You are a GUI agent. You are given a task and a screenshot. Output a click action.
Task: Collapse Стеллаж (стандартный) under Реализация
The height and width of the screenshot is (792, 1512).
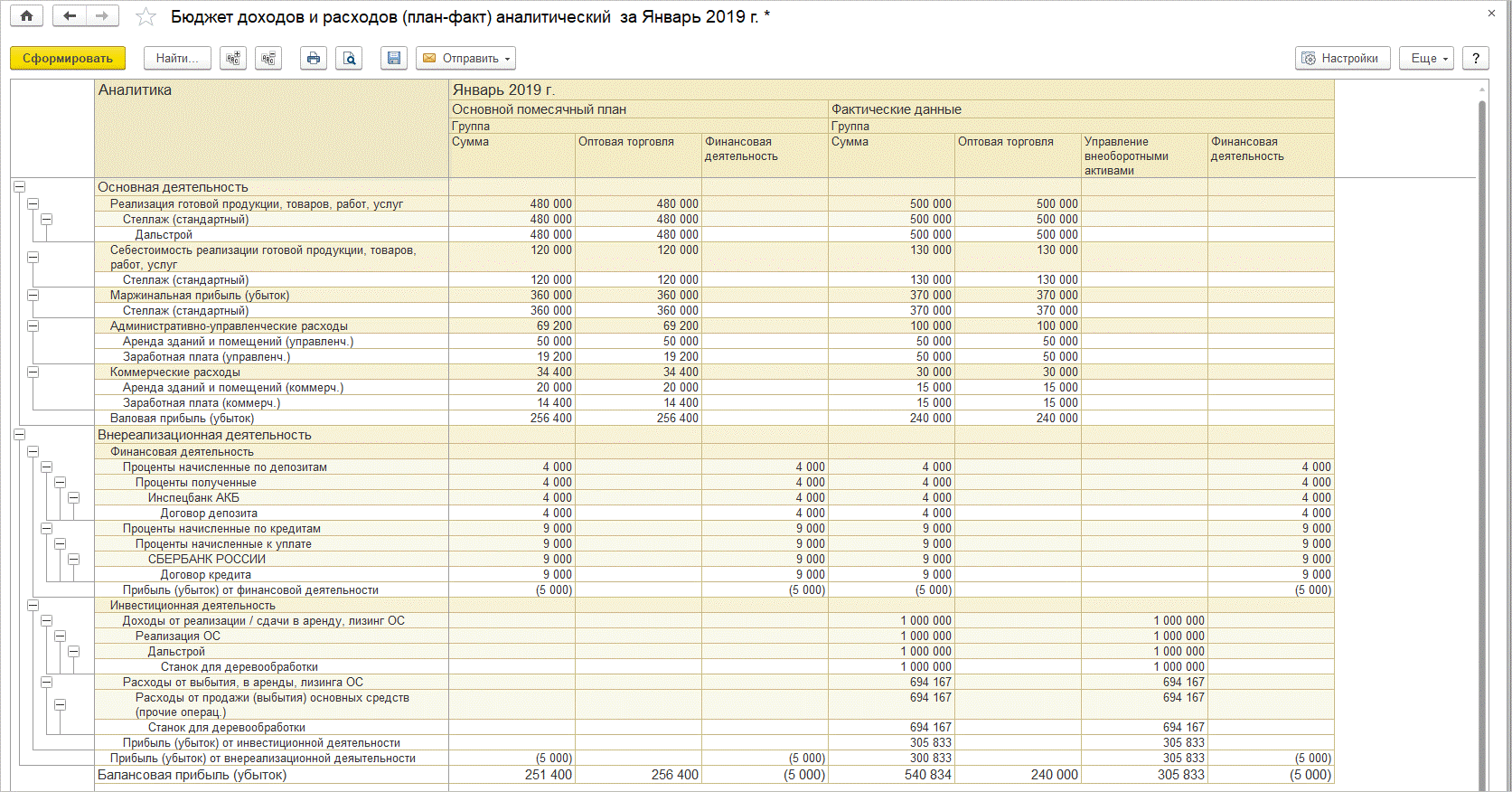(x=46, y=219)
